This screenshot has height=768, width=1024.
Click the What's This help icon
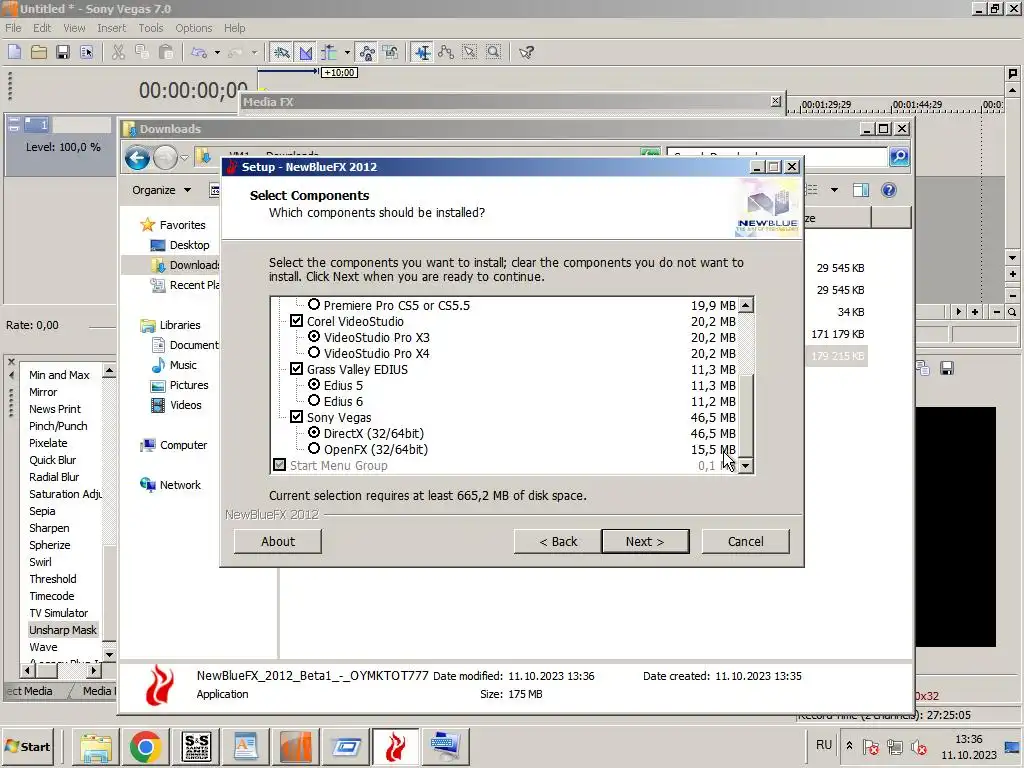click(526, 52)
